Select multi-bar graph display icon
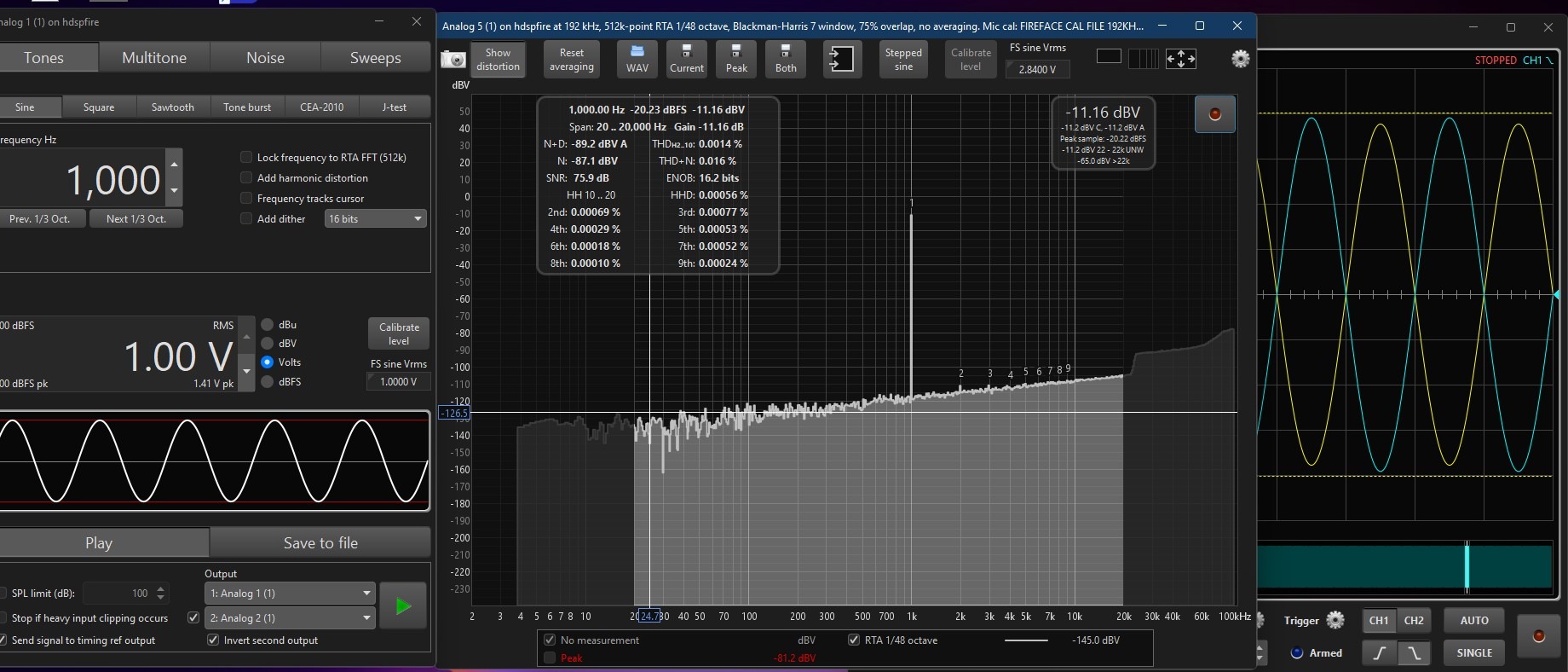The height and width of the screenshot is (672, 1568). [1144, 58]
